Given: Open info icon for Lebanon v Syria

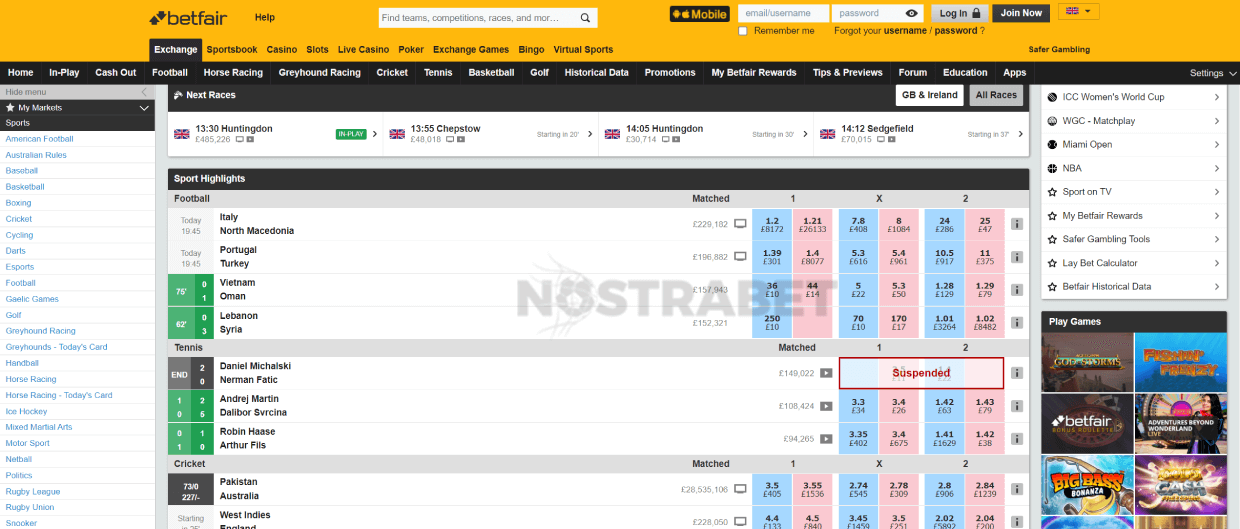Looking at the screenshot, I should click(1017, 324).
